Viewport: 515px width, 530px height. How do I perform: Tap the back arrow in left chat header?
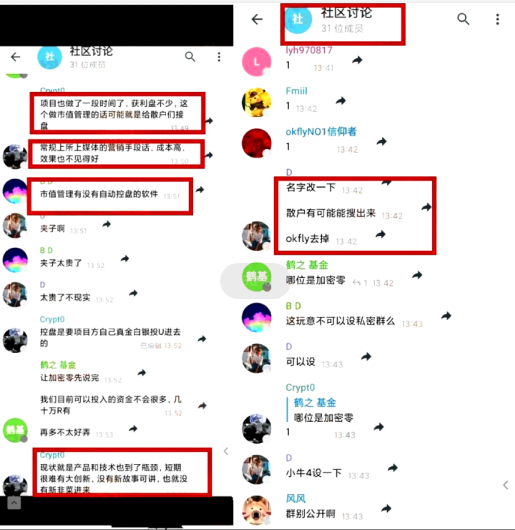point(16,57)
